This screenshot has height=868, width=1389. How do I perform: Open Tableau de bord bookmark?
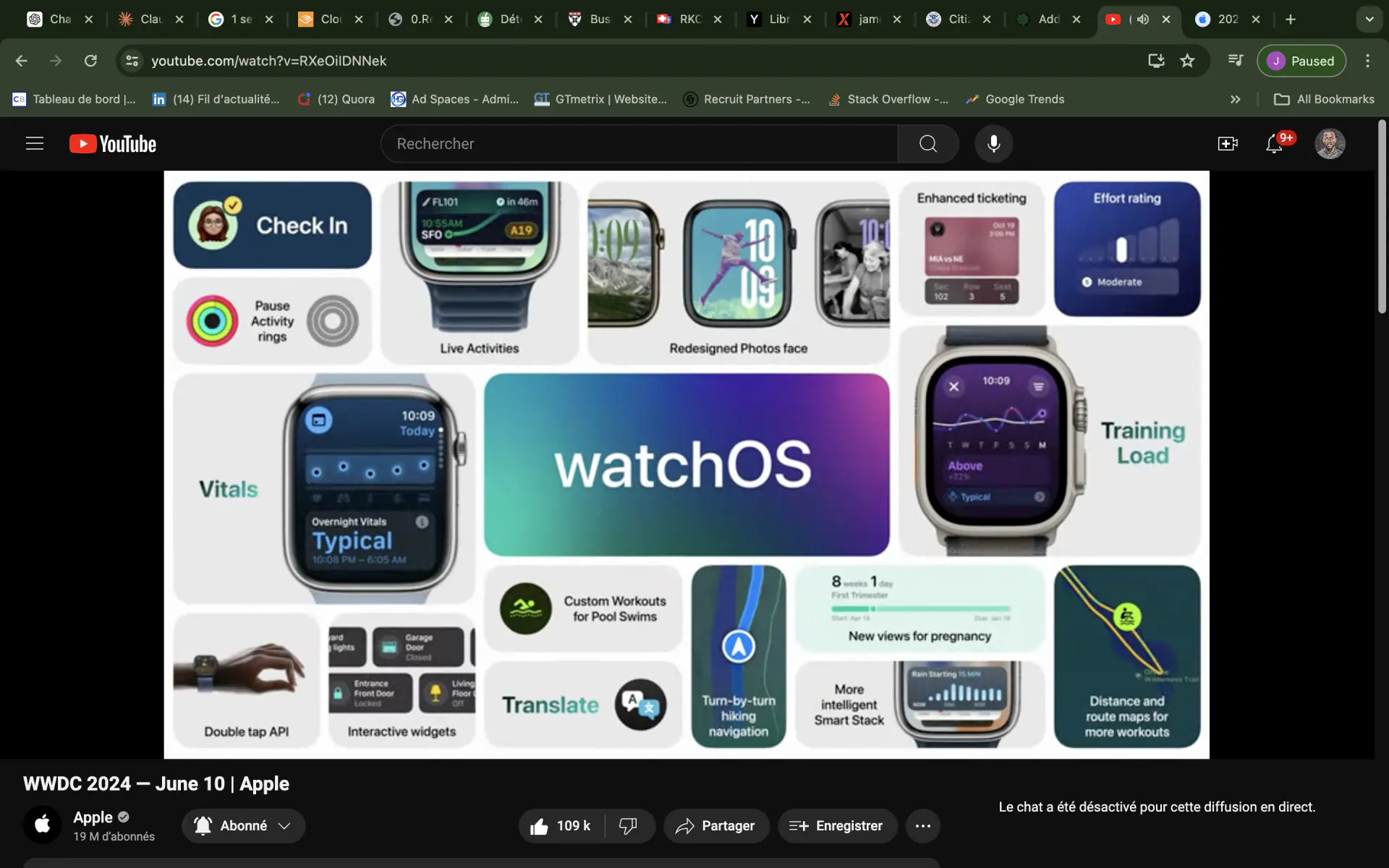74,99
